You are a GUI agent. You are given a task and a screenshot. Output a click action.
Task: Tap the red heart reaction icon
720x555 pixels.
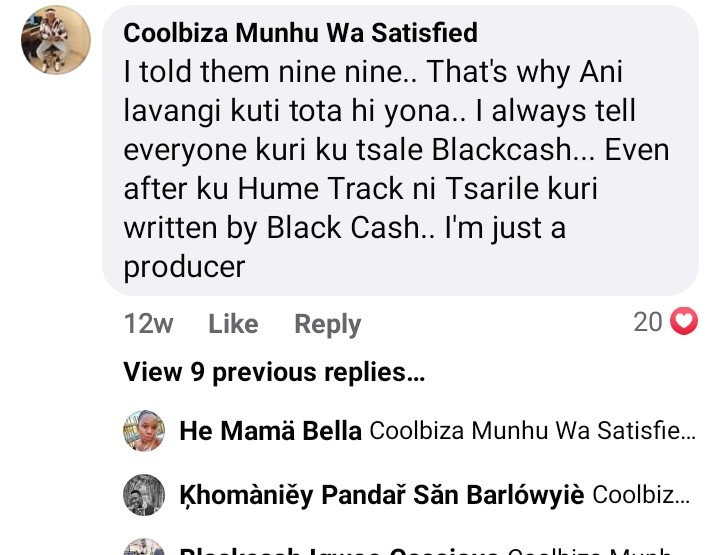[684, 322]
